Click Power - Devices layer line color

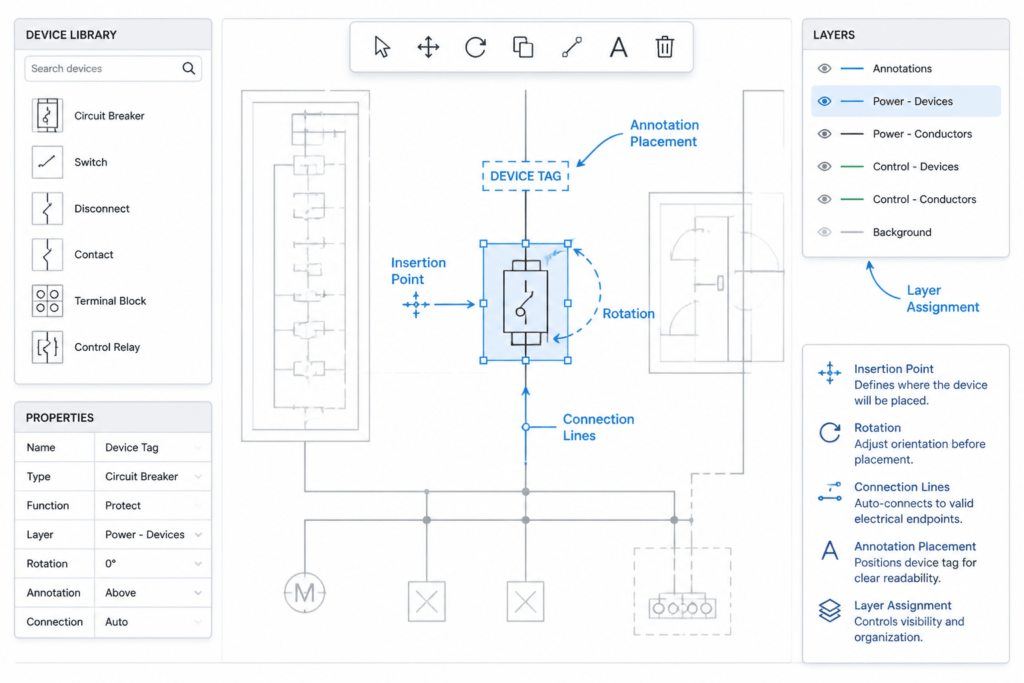[852, 101]
